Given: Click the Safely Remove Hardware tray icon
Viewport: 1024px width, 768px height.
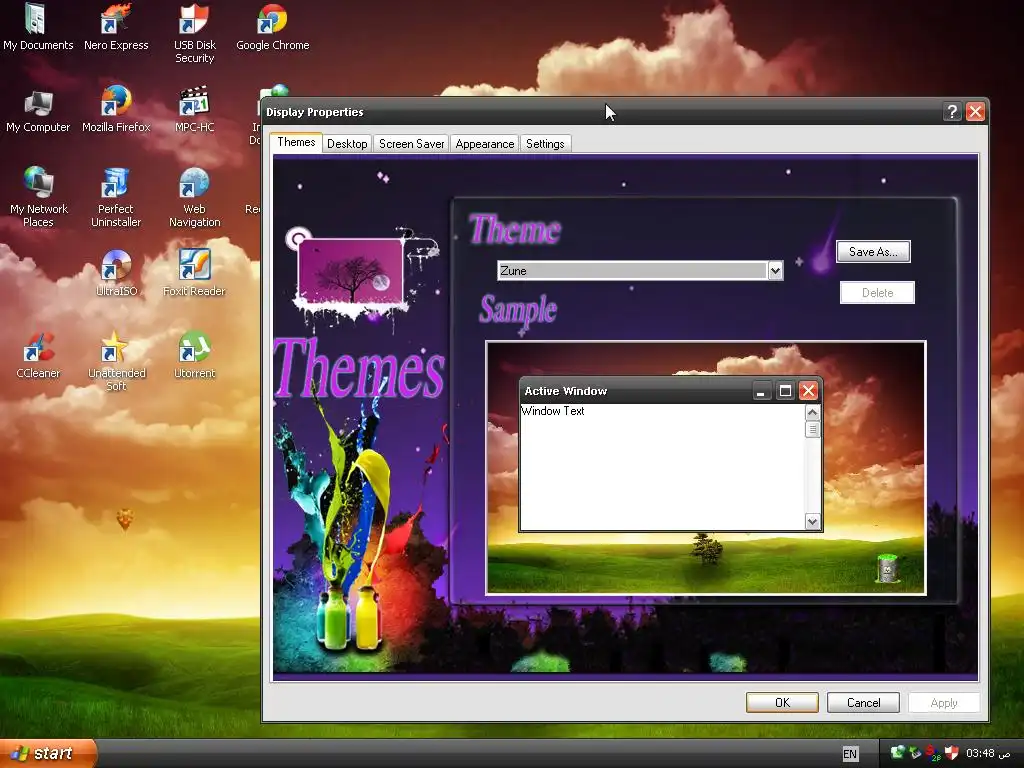Looking at the screenshot, I should [x=916, y=753].
